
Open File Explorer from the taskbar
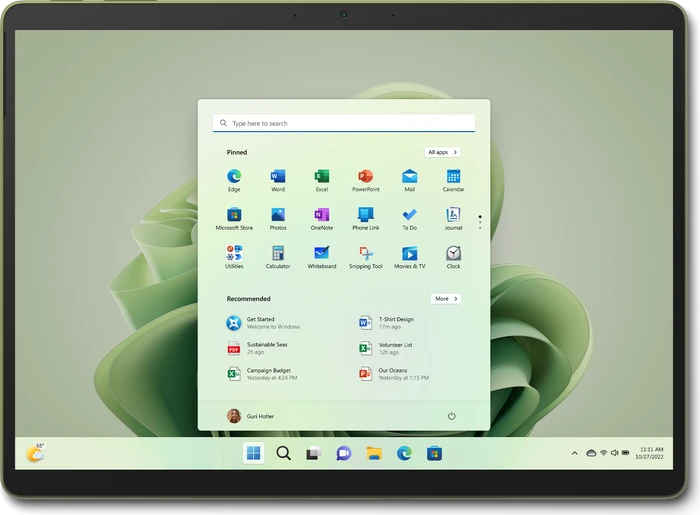[x=374, y=453]
